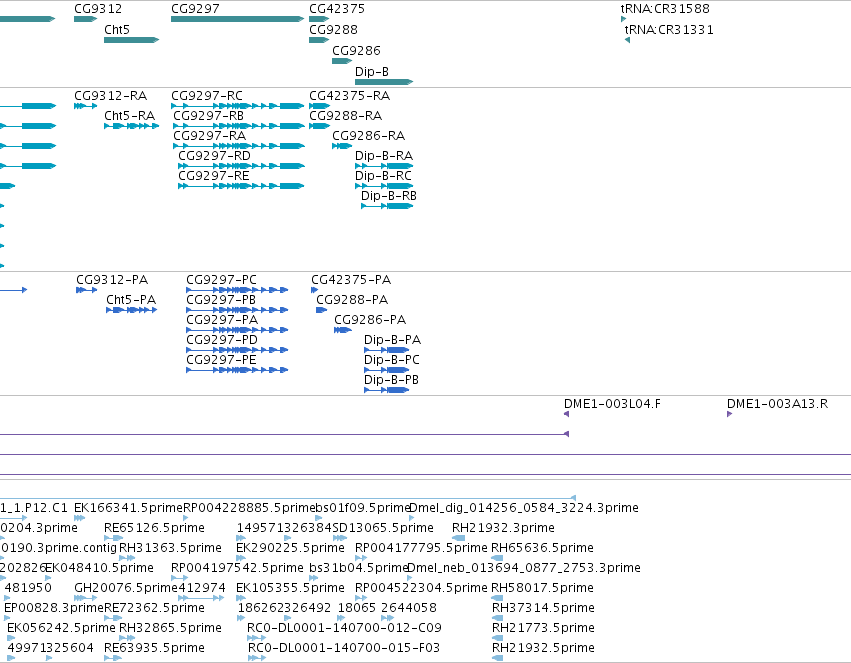The width and height of the screenshot is (851, 663).
Task: Select the CG9286 gene label
Action: pyautogui.click(x=356, y=51)
